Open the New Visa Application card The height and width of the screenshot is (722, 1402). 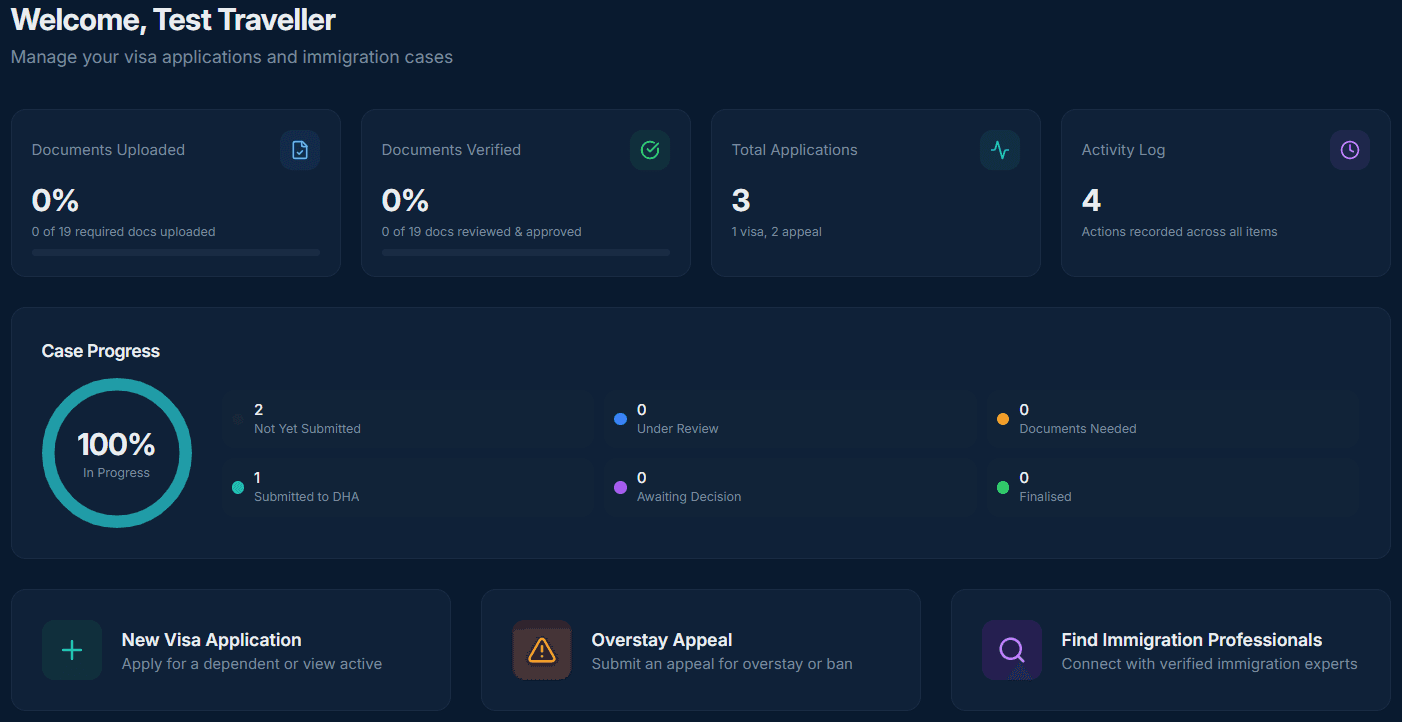[x=231, y=650]
